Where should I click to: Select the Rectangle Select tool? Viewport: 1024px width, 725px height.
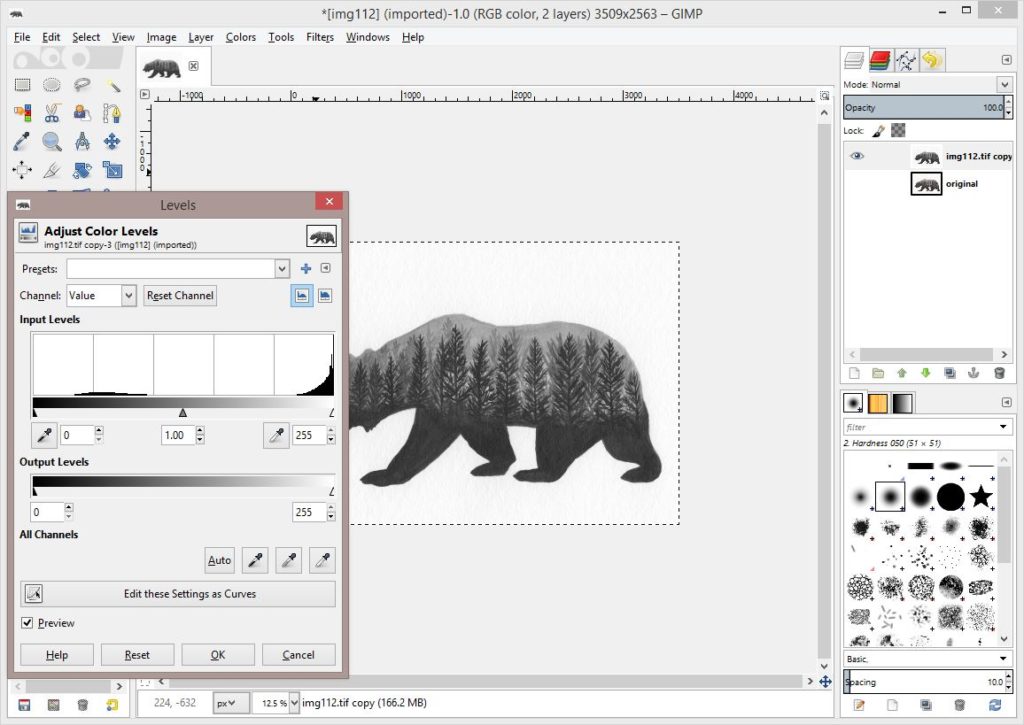[x=22, y=85]
